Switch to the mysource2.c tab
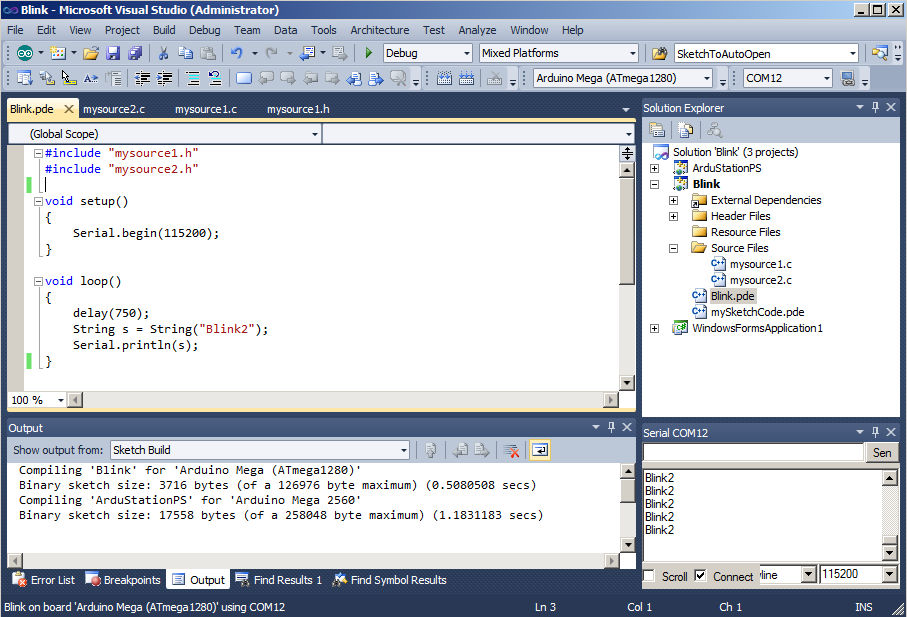 point(113,109)
